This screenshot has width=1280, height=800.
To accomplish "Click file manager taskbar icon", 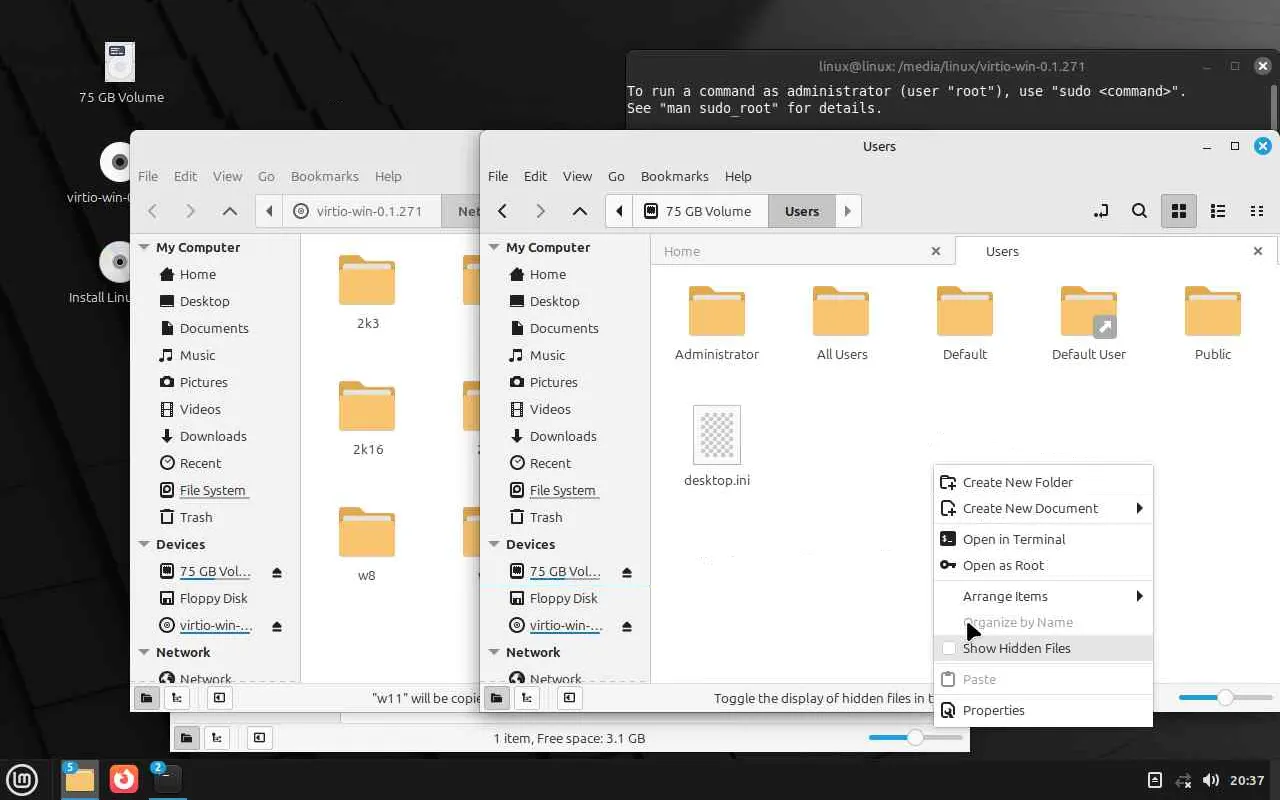I will (x=79, y=779).
